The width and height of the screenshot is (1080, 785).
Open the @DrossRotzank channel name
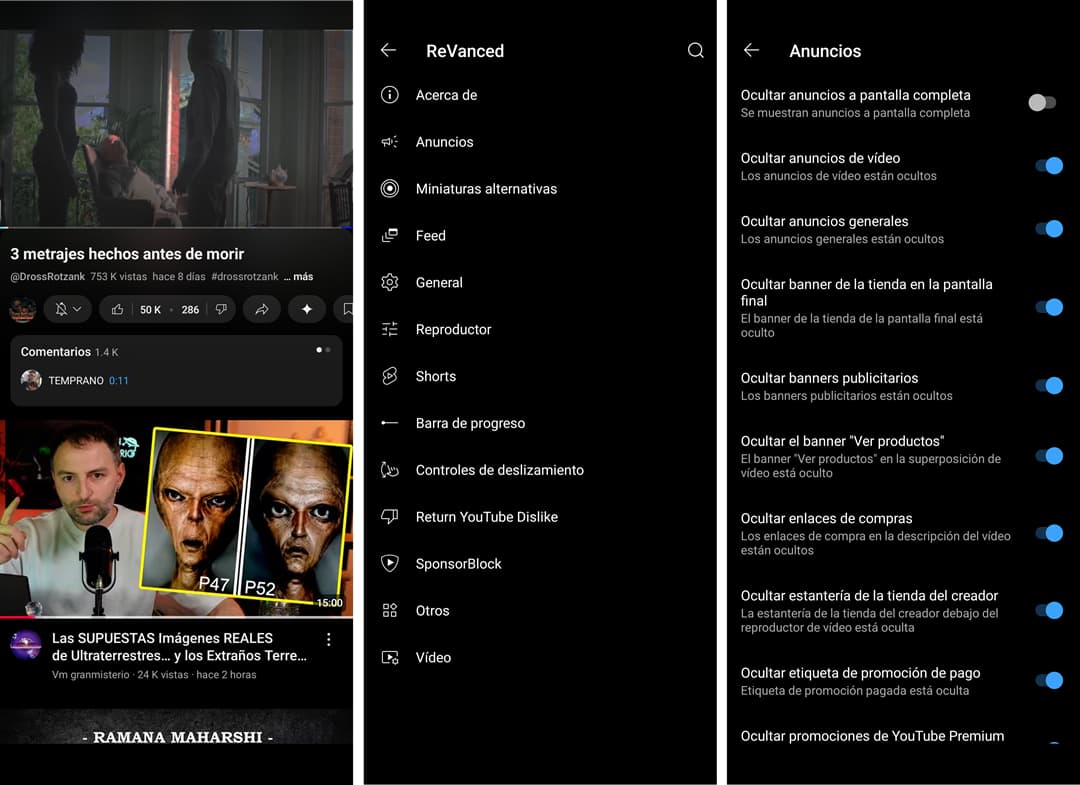tap(48, 276)
